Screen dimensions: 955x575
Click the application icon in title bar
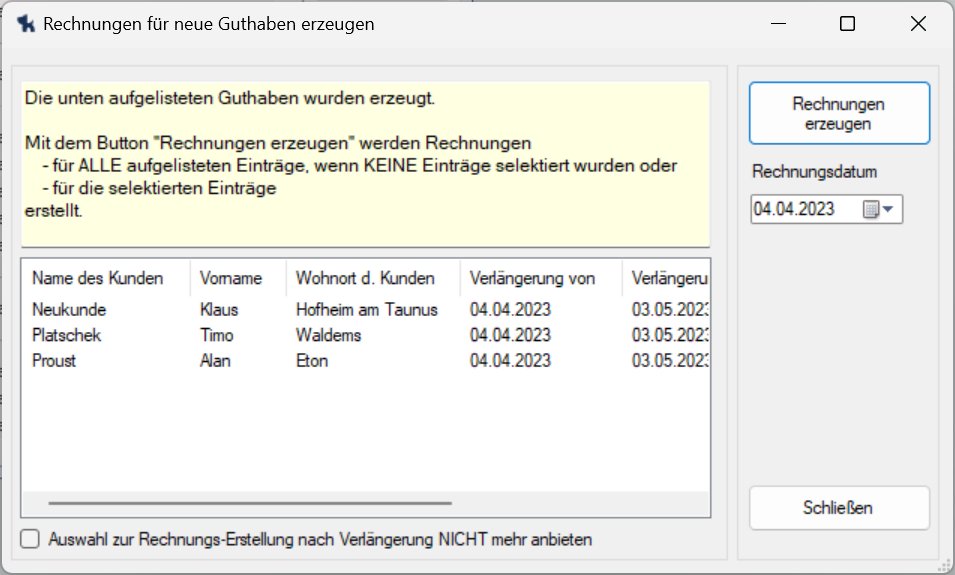[24, 24]
